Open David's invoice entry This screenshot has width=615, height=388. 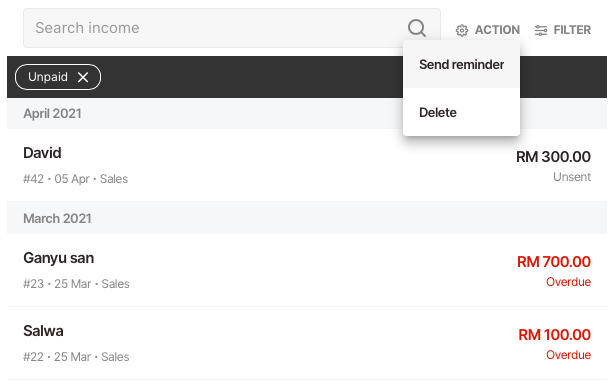[x=307, y=165]
